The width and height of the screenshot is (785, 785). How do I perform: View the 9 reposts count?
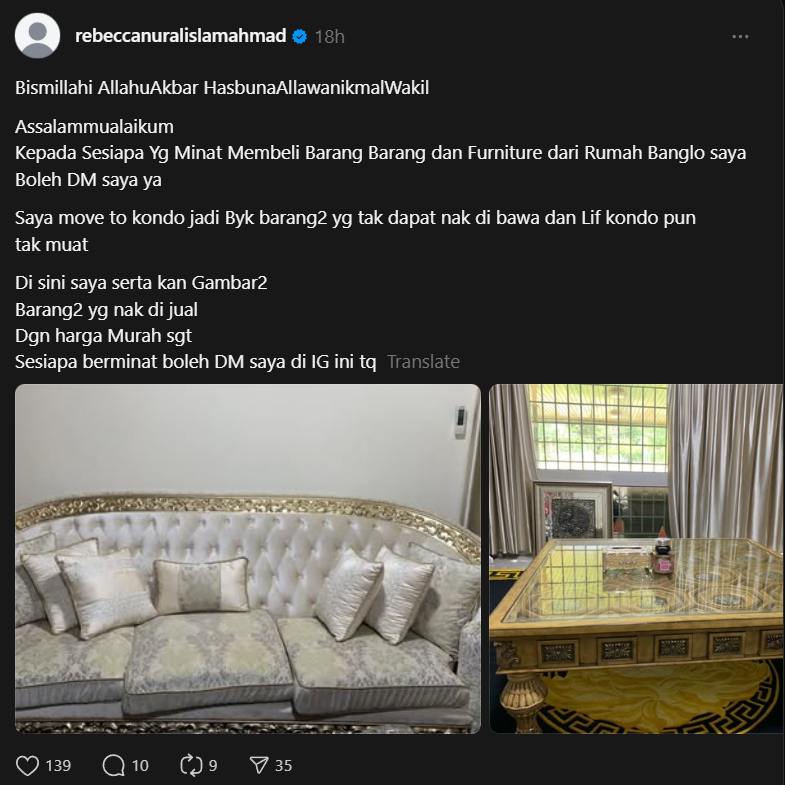213,765
